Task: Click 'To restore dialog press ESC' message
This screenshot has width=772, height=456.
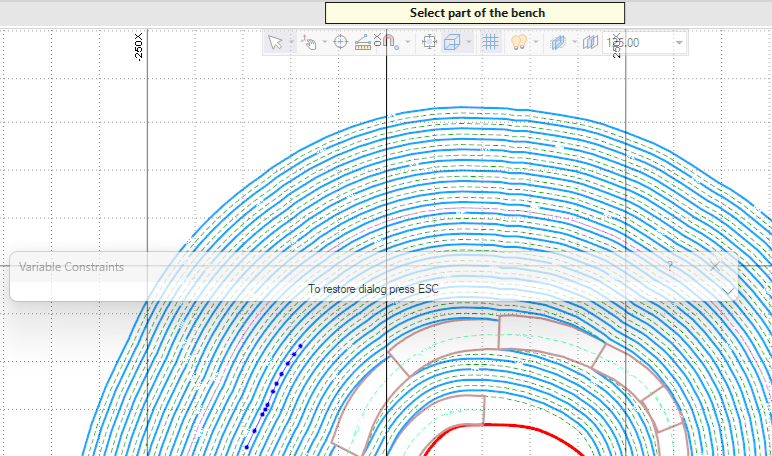Action: (373, 289)
